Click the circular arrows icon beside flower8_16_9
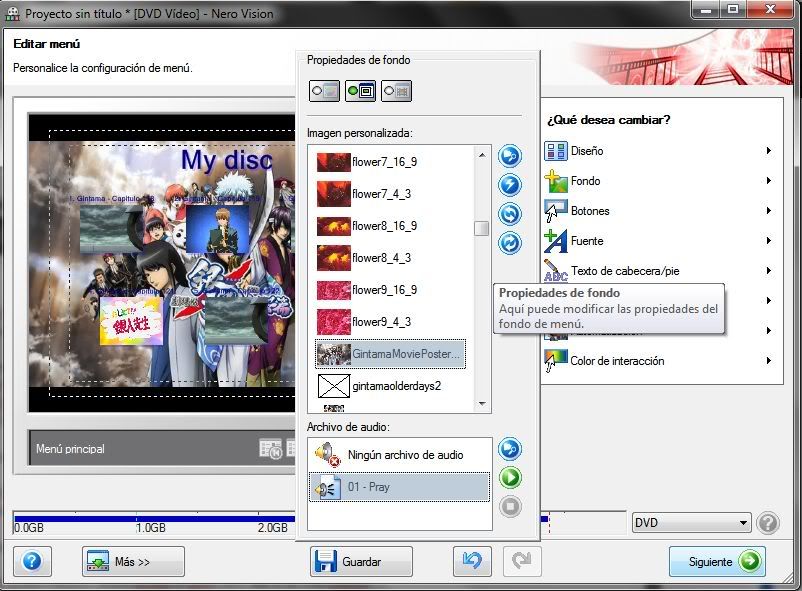 tap(509, 214)
